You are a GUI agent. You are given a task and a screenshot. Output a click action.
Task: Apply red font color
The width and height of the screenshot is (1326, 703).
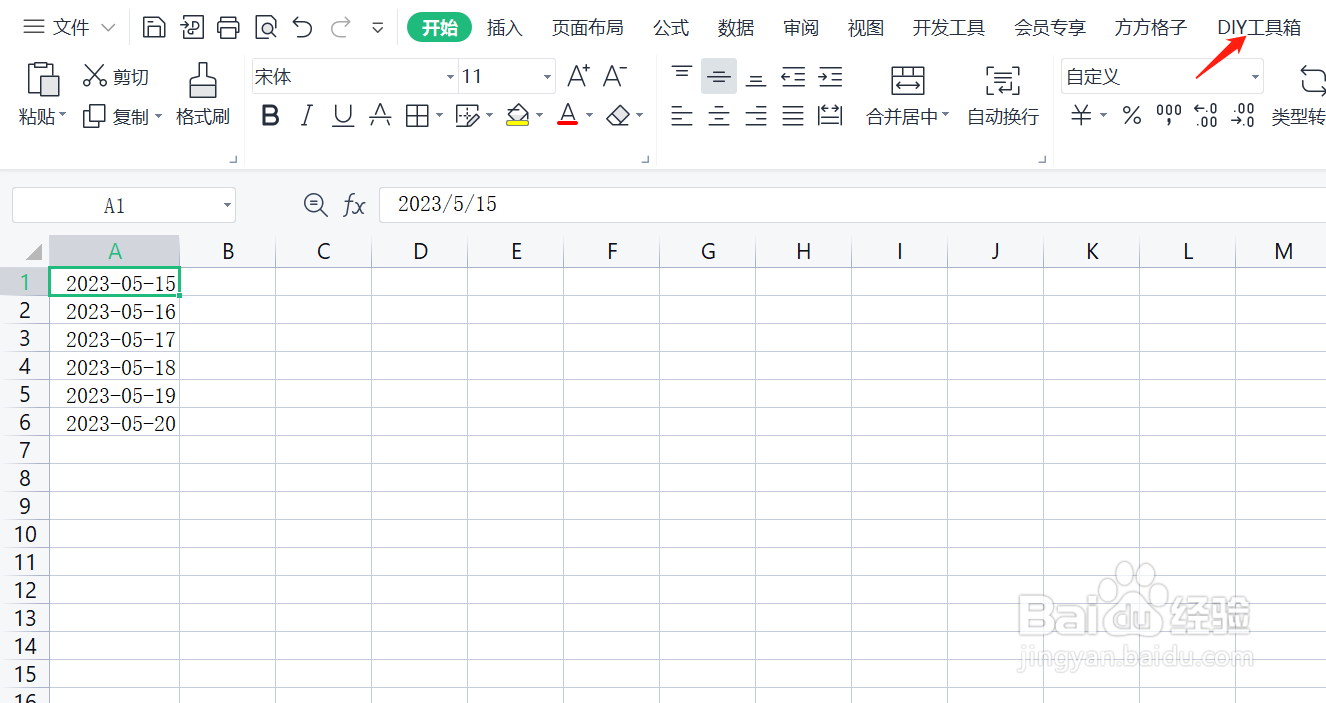(x=567, y=116)
